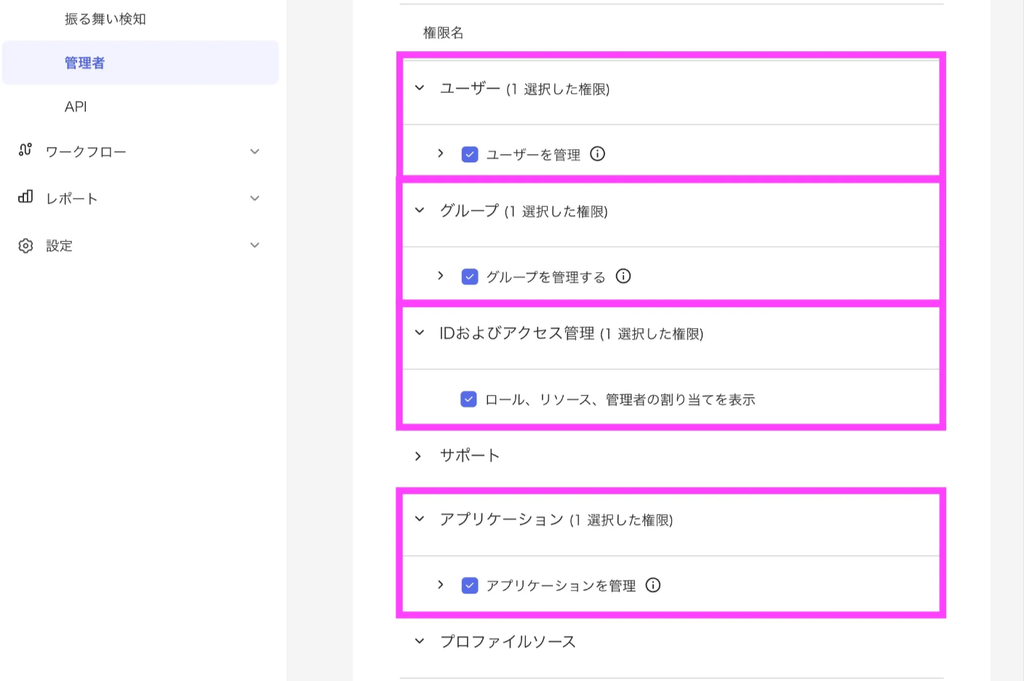The image size is (1024, 681).
Task: Click info icon beside ユーザーを管理
Action: (x=598, y=154)
